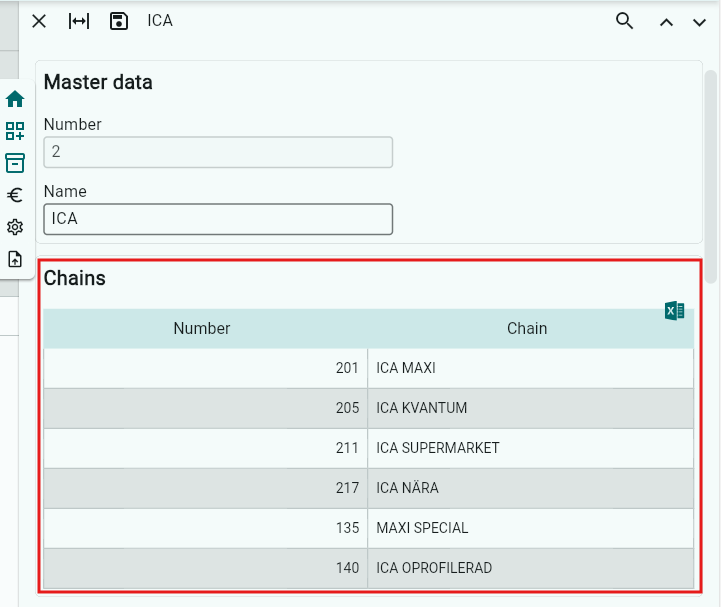
Task: Go to next record with down chevron
Action: point(699,22)
